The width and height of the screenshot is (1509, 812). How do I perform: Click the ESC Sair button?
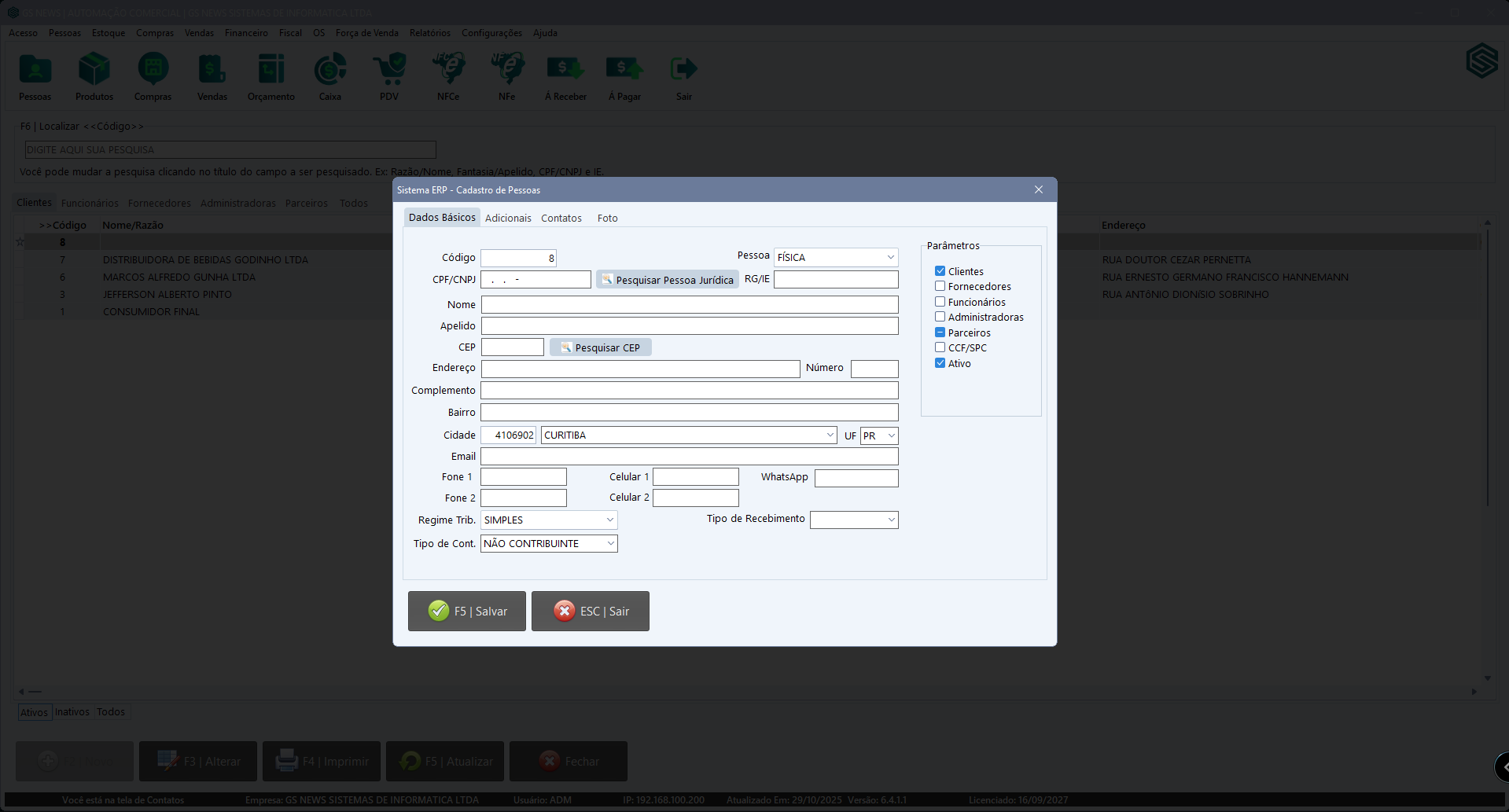point(591,611)
